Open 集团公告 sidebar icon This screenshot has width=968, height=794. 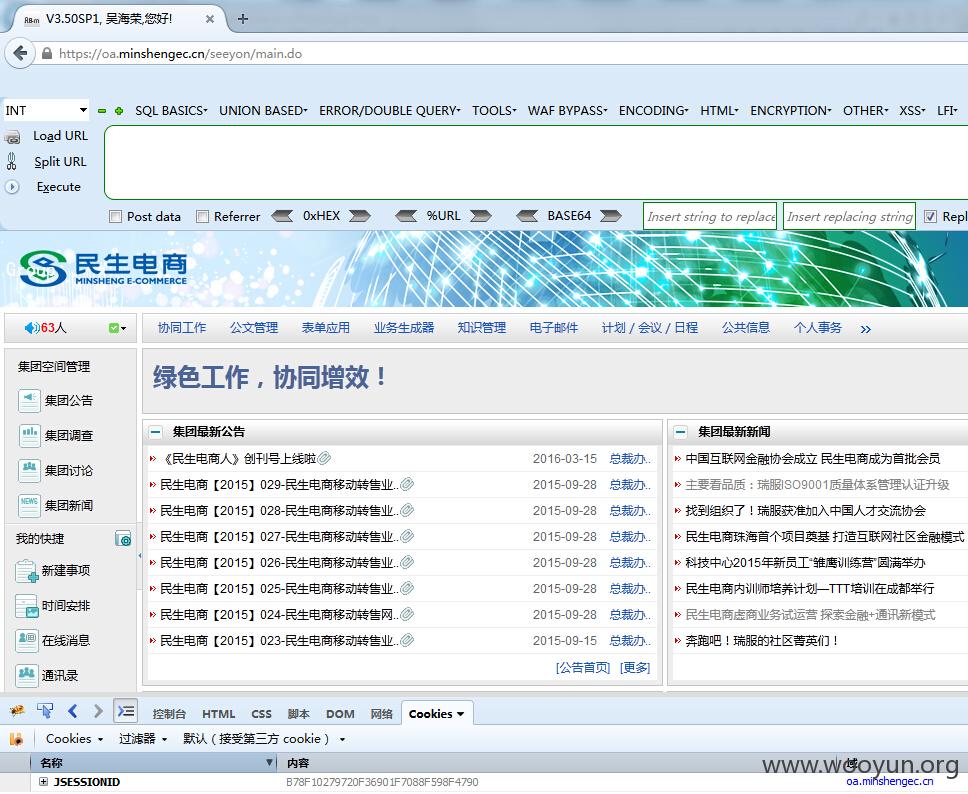(x=29, y=401)
